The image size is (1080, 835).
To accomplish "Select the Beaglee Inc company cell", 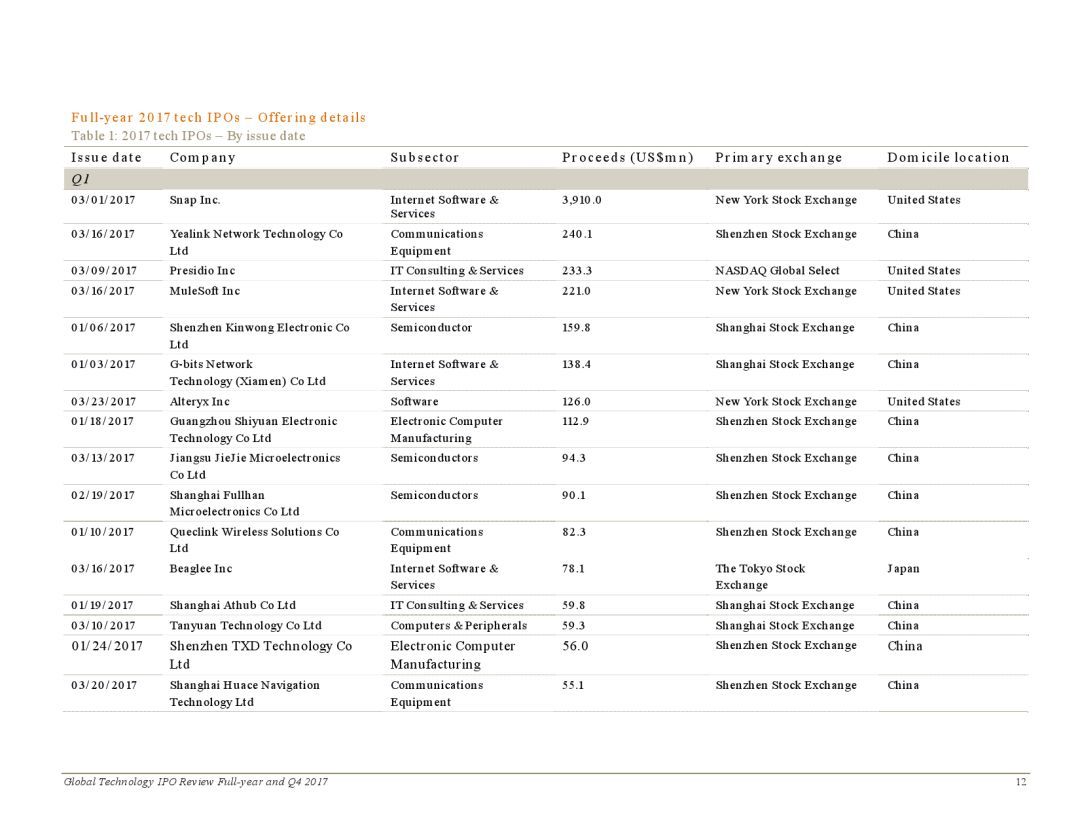I will click(x=201, y=568).
